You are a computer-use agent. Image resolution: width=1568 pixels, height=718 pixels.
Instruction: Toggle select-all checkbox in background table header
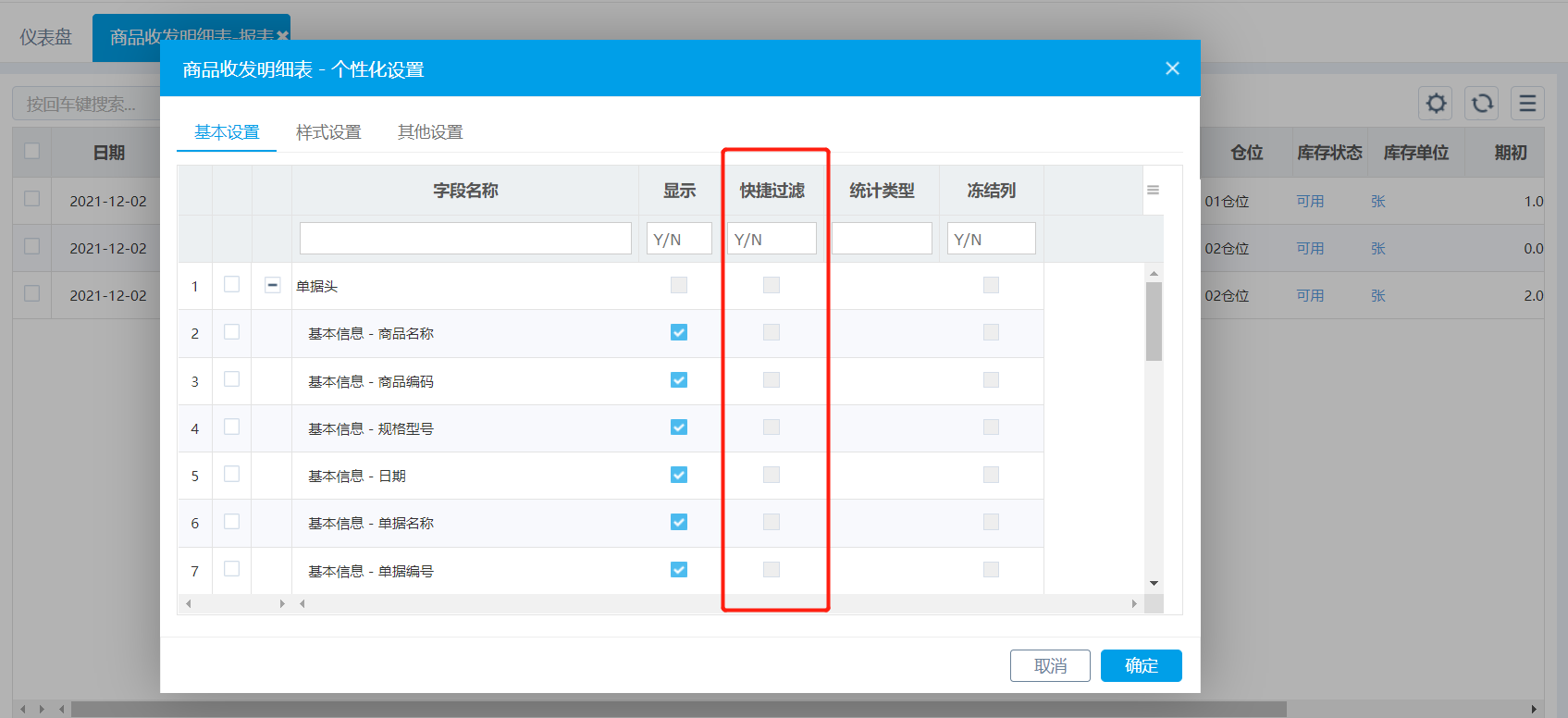click(31, 150)
